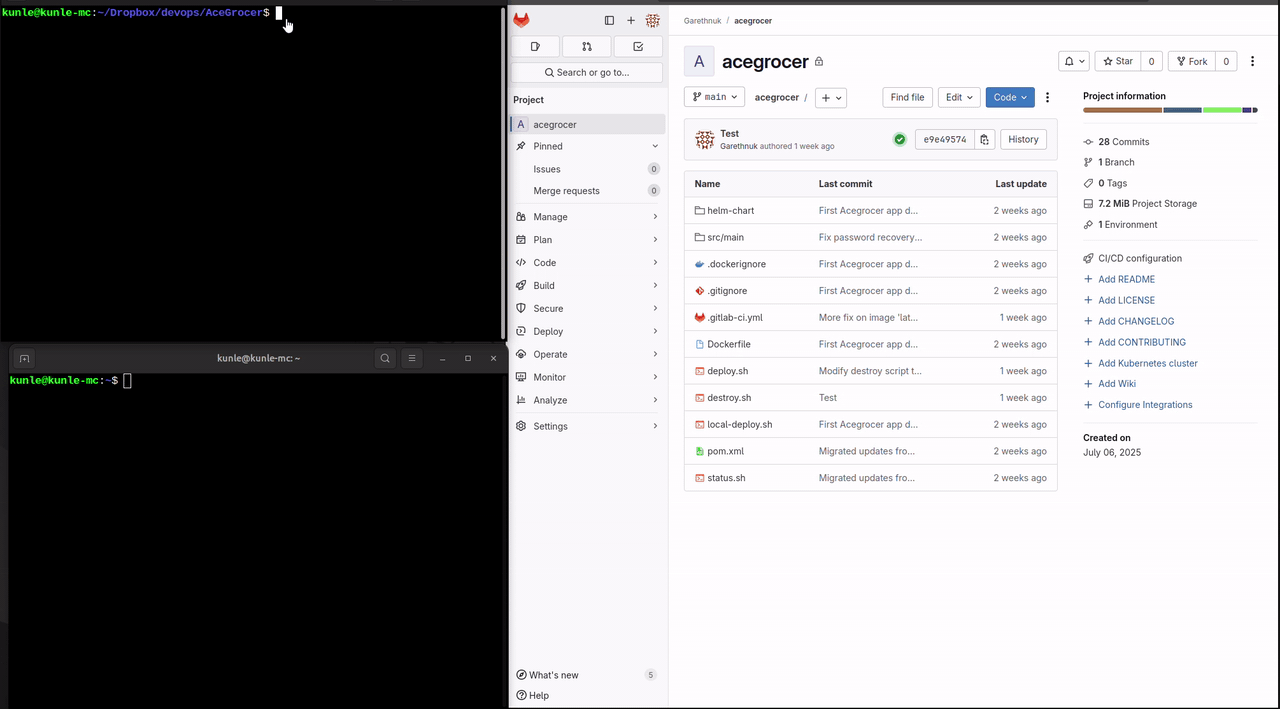Click Configure Integrations link

coord(1145,405)
